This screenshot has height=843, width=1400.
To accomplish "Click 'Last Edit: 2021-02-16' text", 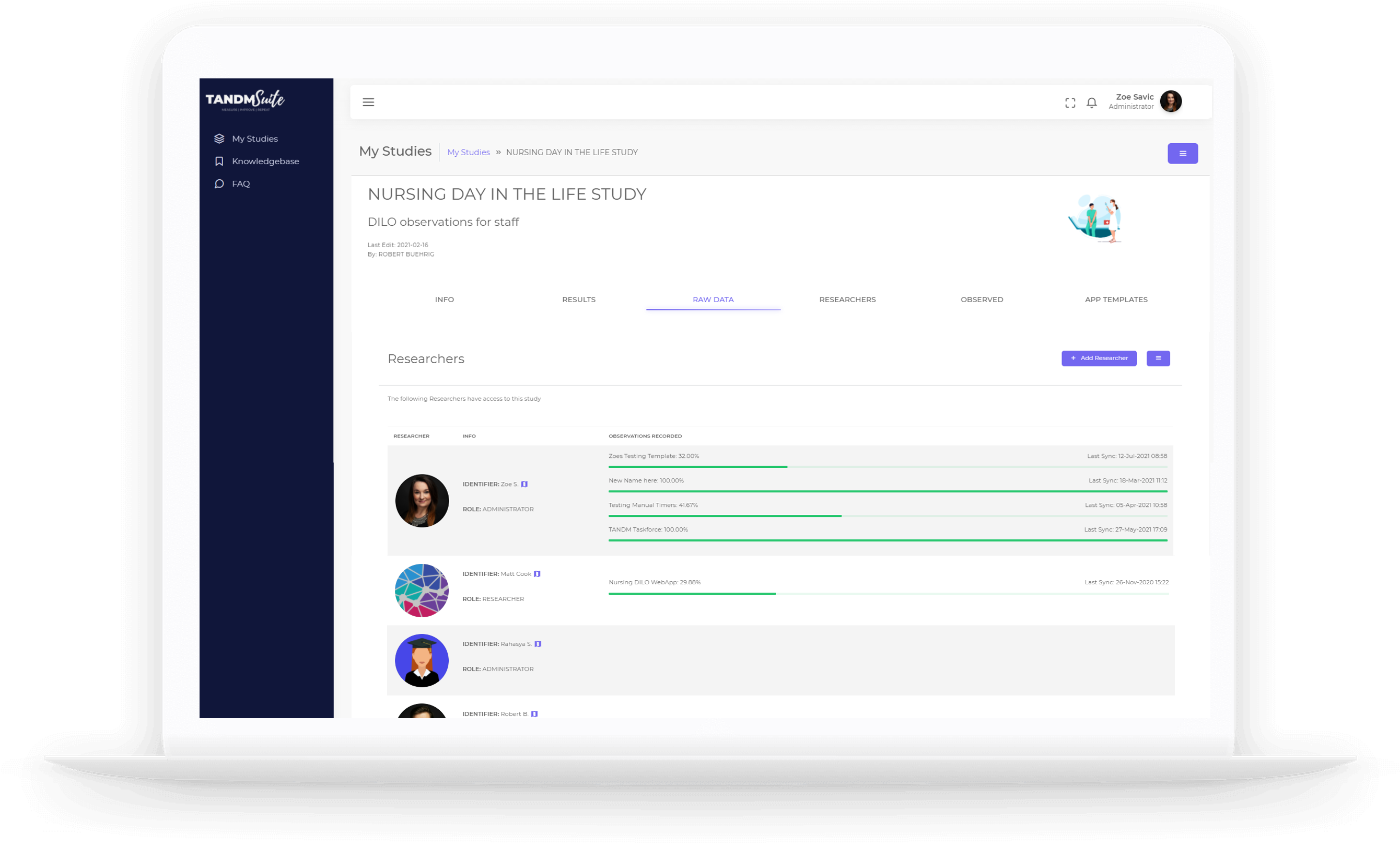I will (x=398, y=246).
